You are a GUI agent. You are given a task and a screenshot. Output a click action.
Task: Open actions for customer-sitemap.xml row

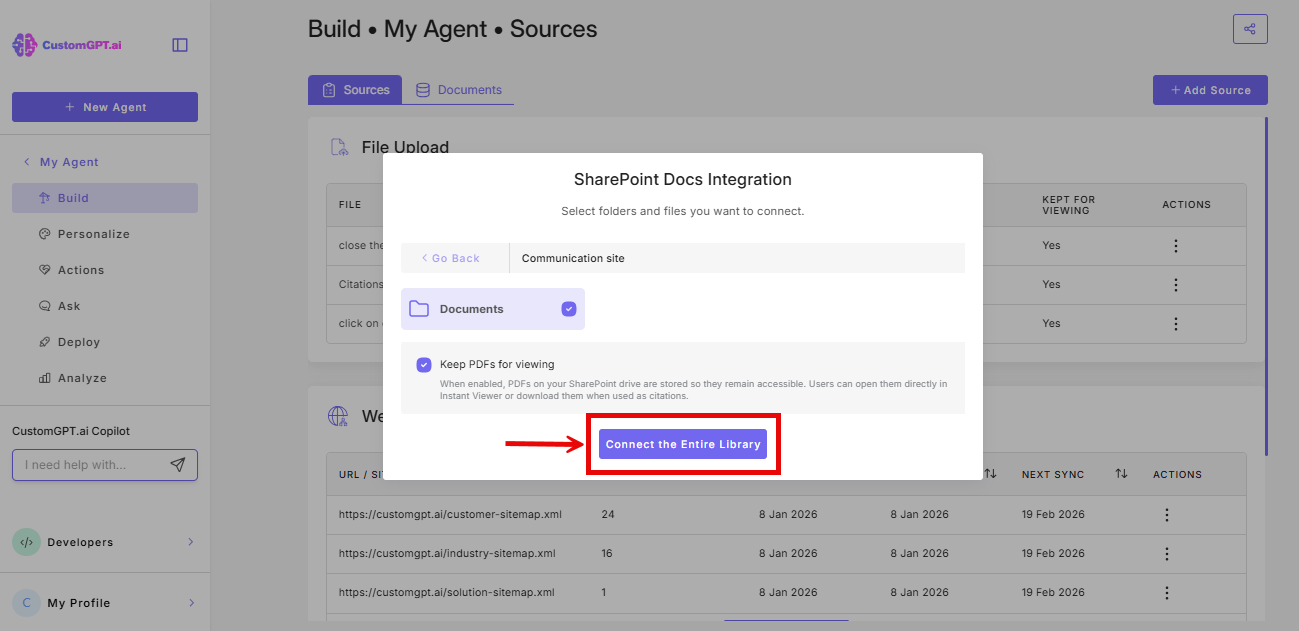coord(1166,515)
